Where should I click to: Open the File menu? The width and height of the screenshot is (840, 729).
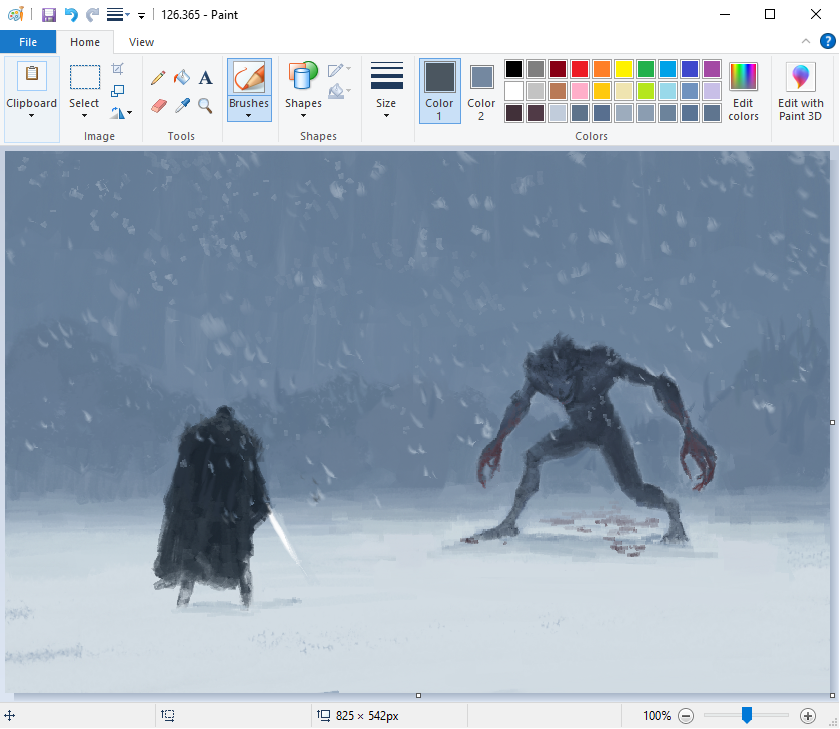(28, 42)
